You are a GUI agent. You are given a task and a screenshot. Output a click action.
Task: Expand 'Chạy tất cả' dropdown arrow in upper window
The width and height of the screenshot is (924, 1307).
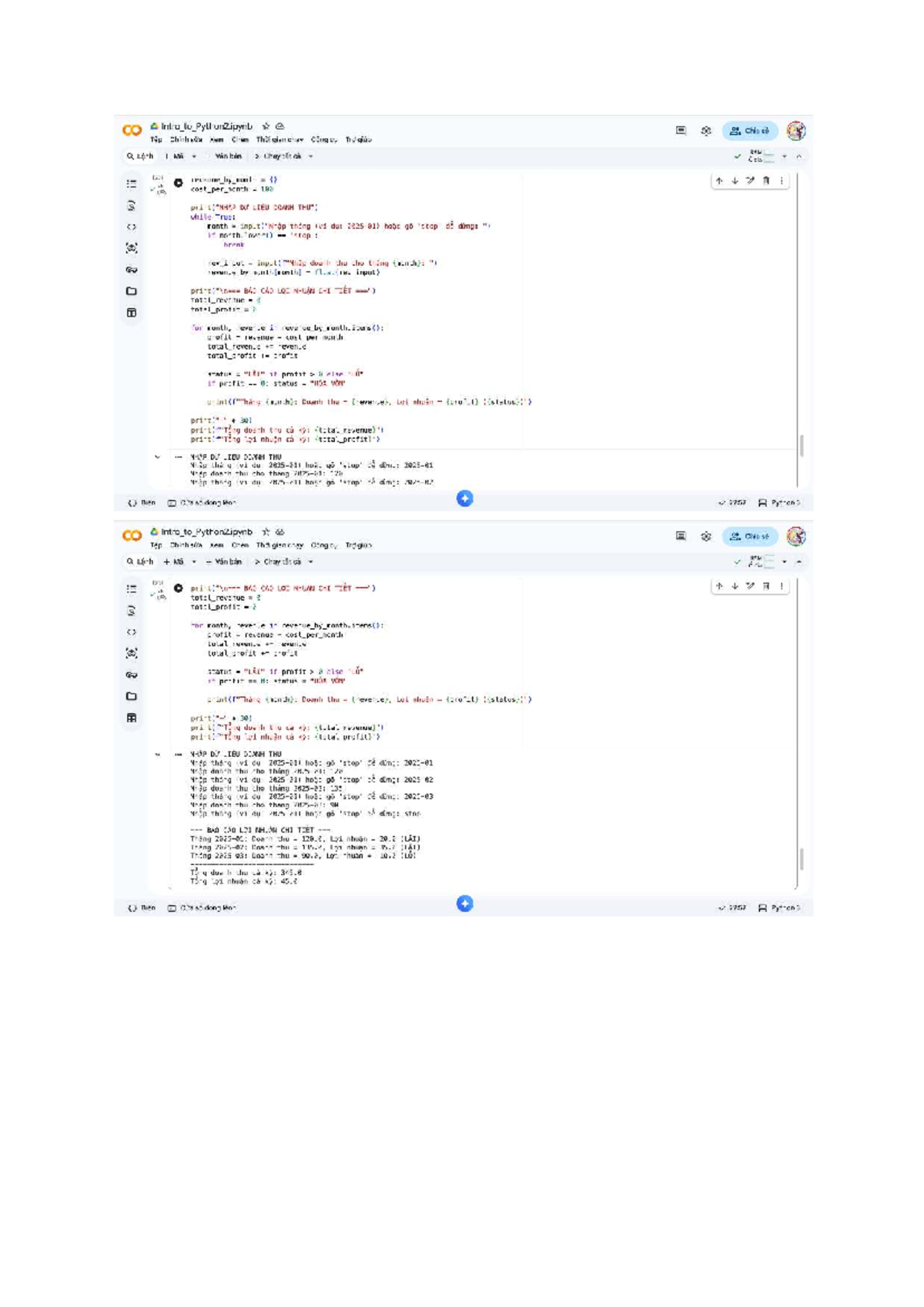311,156
